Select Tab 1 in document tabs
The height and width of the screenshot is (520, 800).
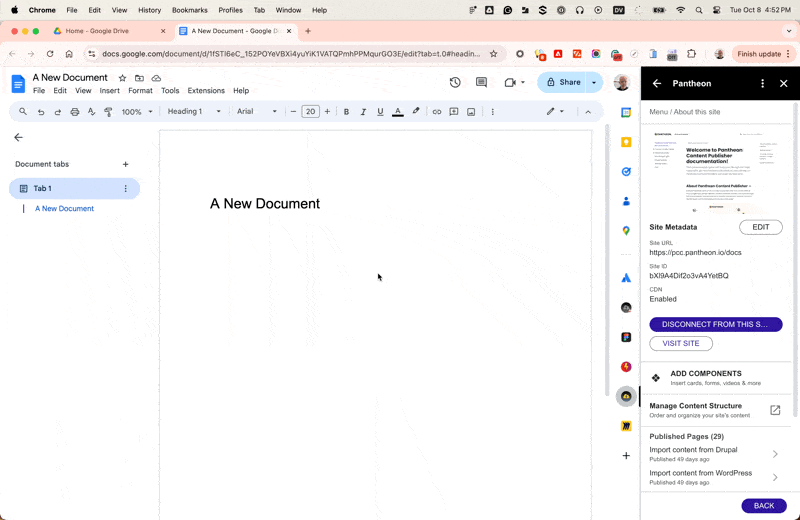[74, 188]
